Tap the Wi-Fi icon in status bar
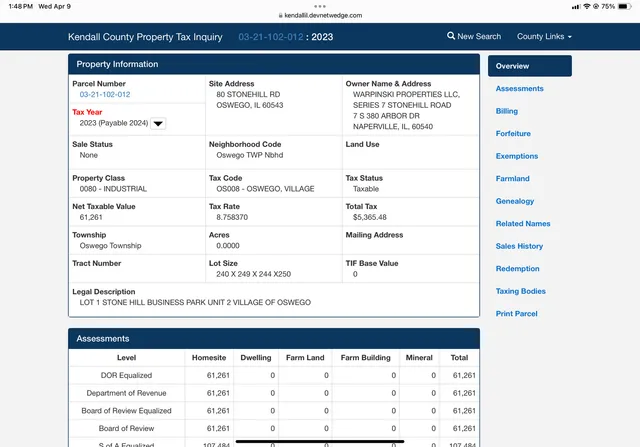Screen dimensions: 640x447 click(x=586, y=6)
